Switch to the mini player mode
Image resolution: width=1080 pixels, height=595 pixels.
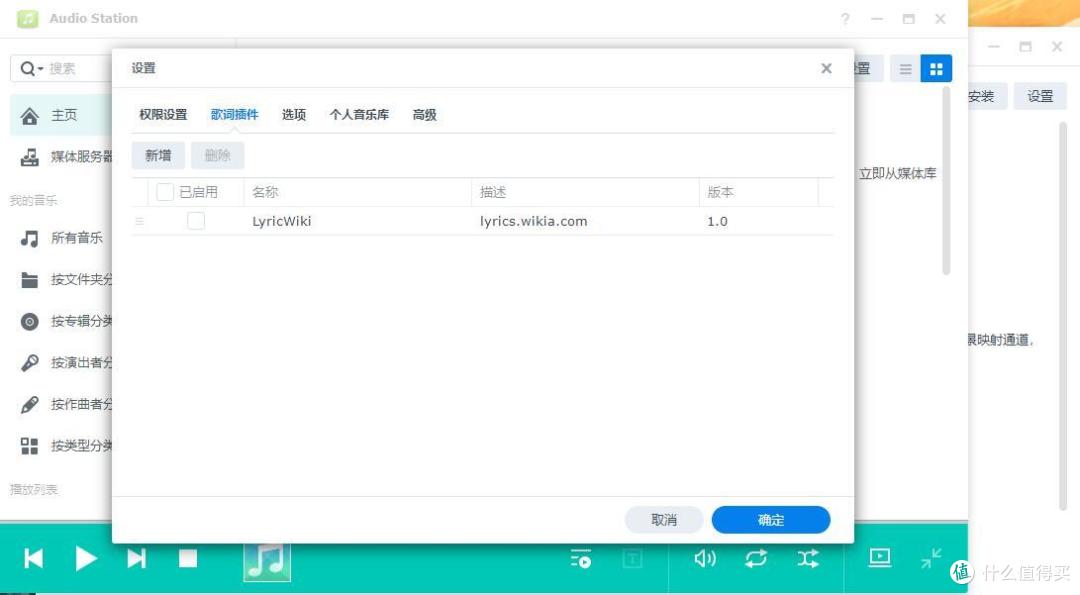[x=931, y=558]
